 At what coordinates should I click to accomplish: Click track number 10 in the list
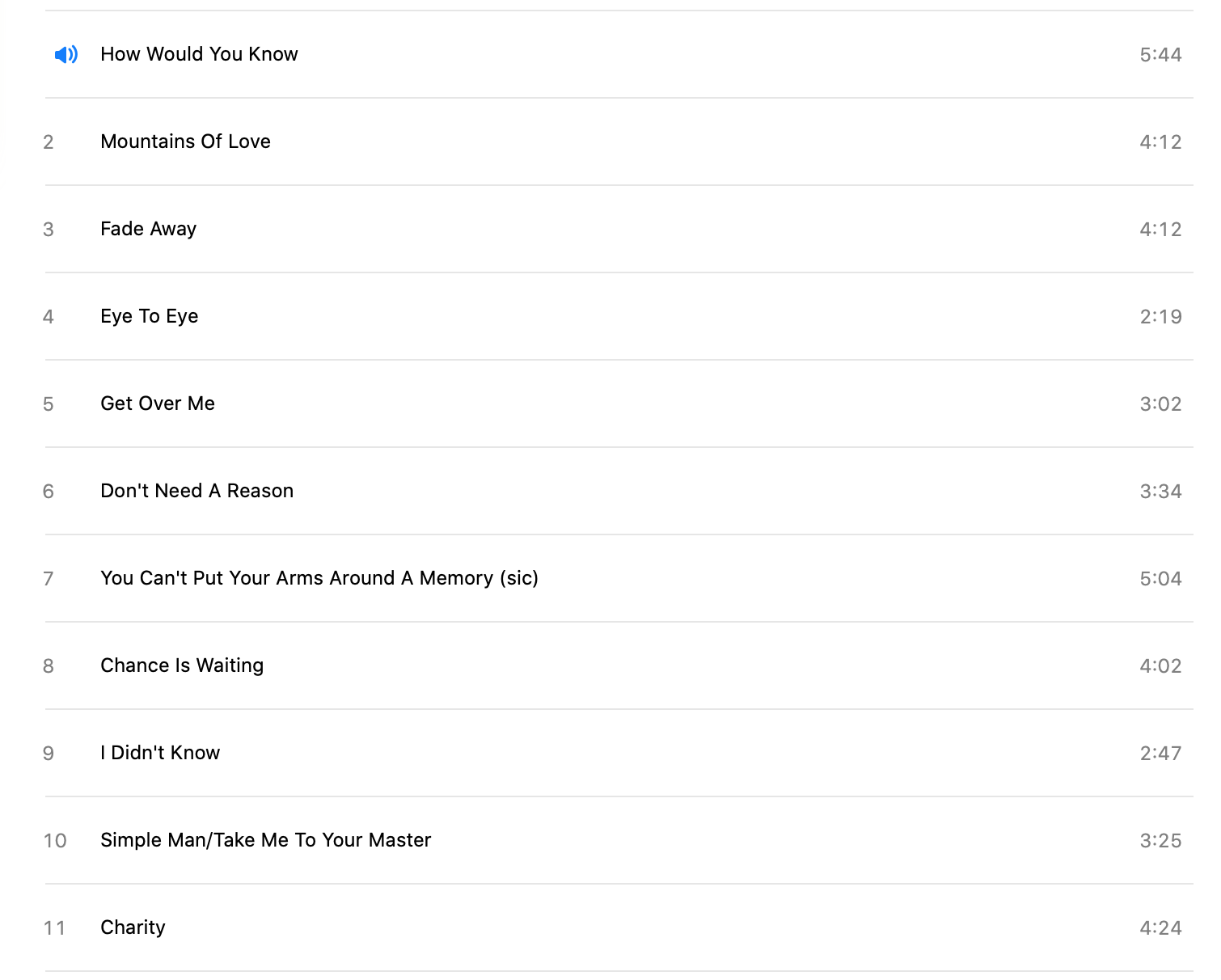(x=55, y=841)
